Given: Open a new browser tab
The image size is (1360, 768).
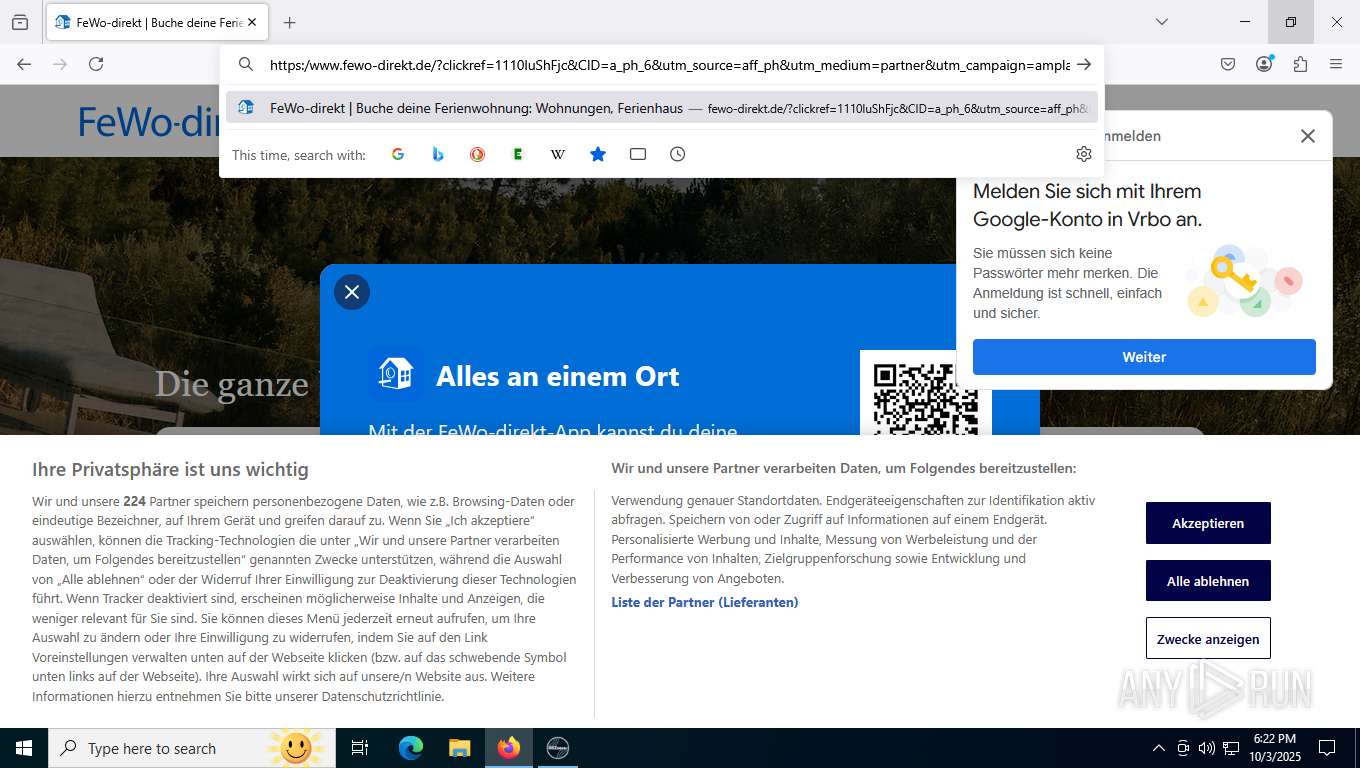Looking at the screenshot, I should point(289,22).
